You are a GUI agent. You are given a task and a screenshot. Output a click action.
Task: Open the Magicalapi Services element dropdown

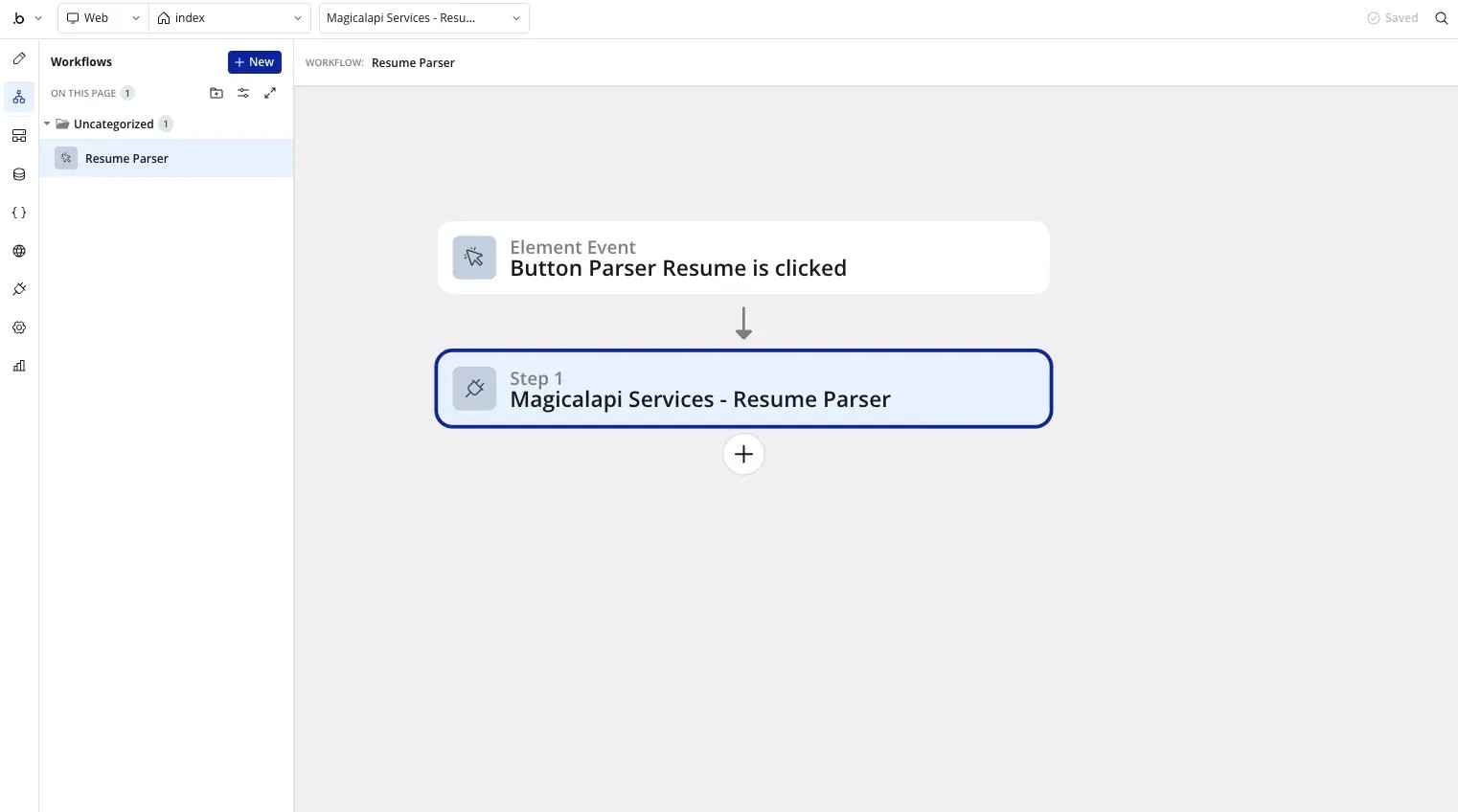pyautogui.click(x=424, y=18)
